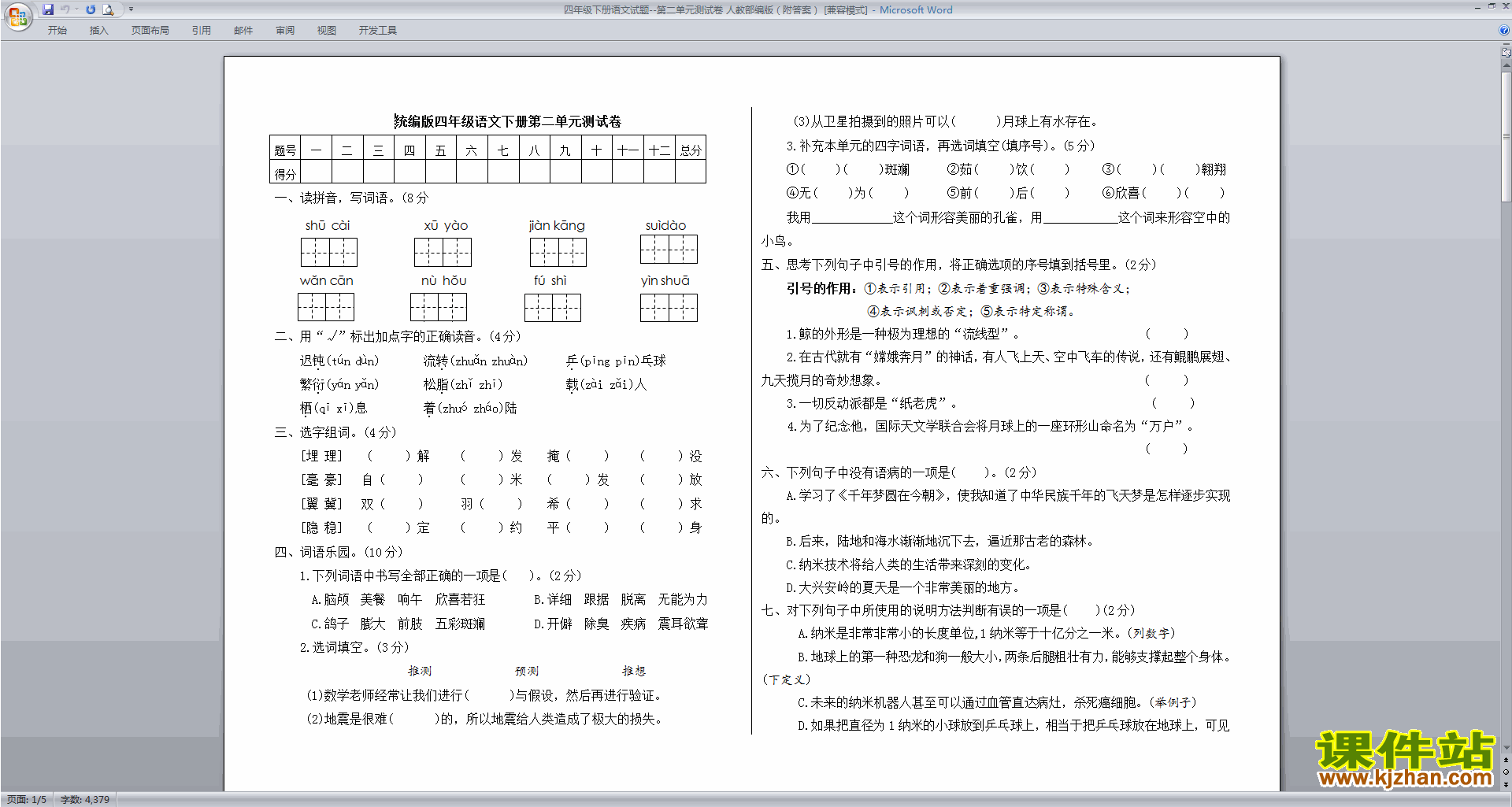The height and width of the screenshot is (807, 1512).
Task: Click the 页面: 1/5 status bar indicator
Action: click(27, 799)
